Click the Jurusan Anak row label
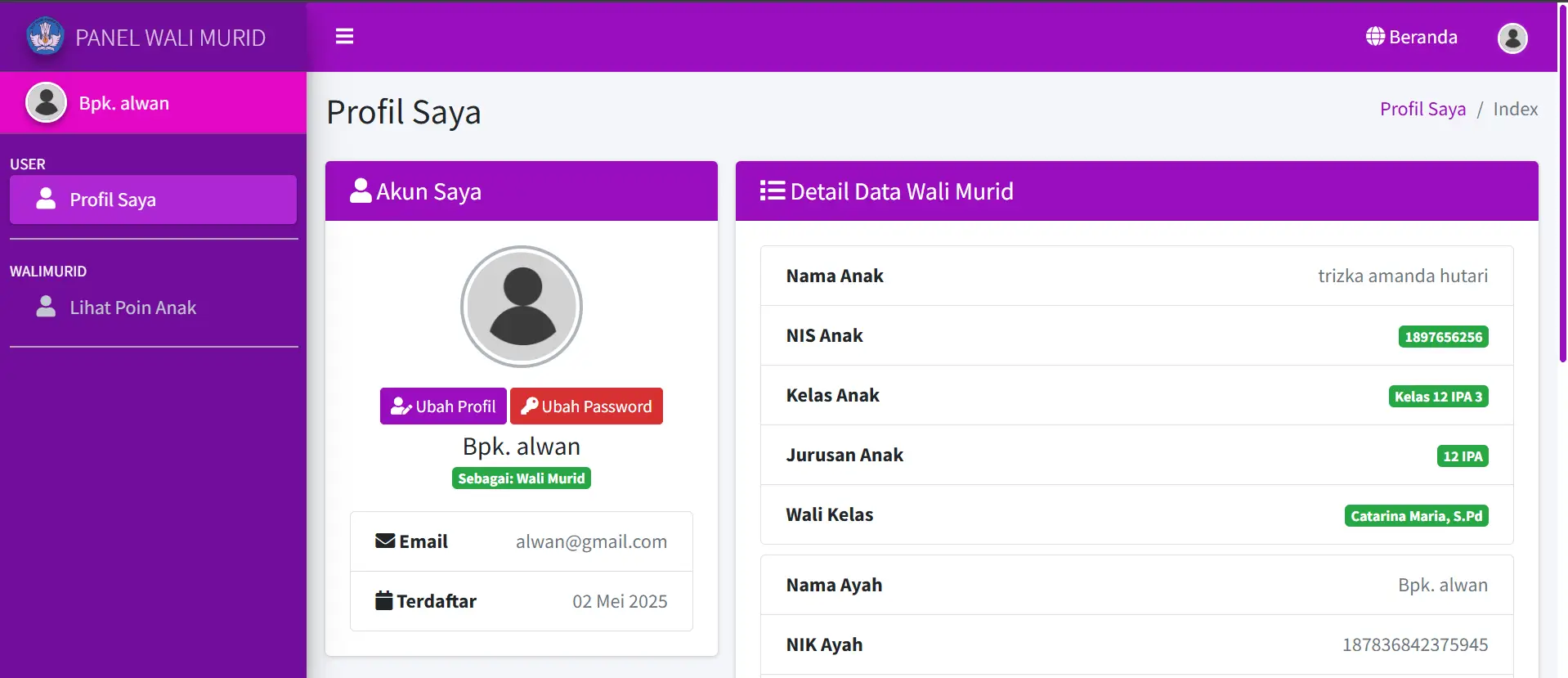This screenshot has height=678, width=1568. [844, 455]
